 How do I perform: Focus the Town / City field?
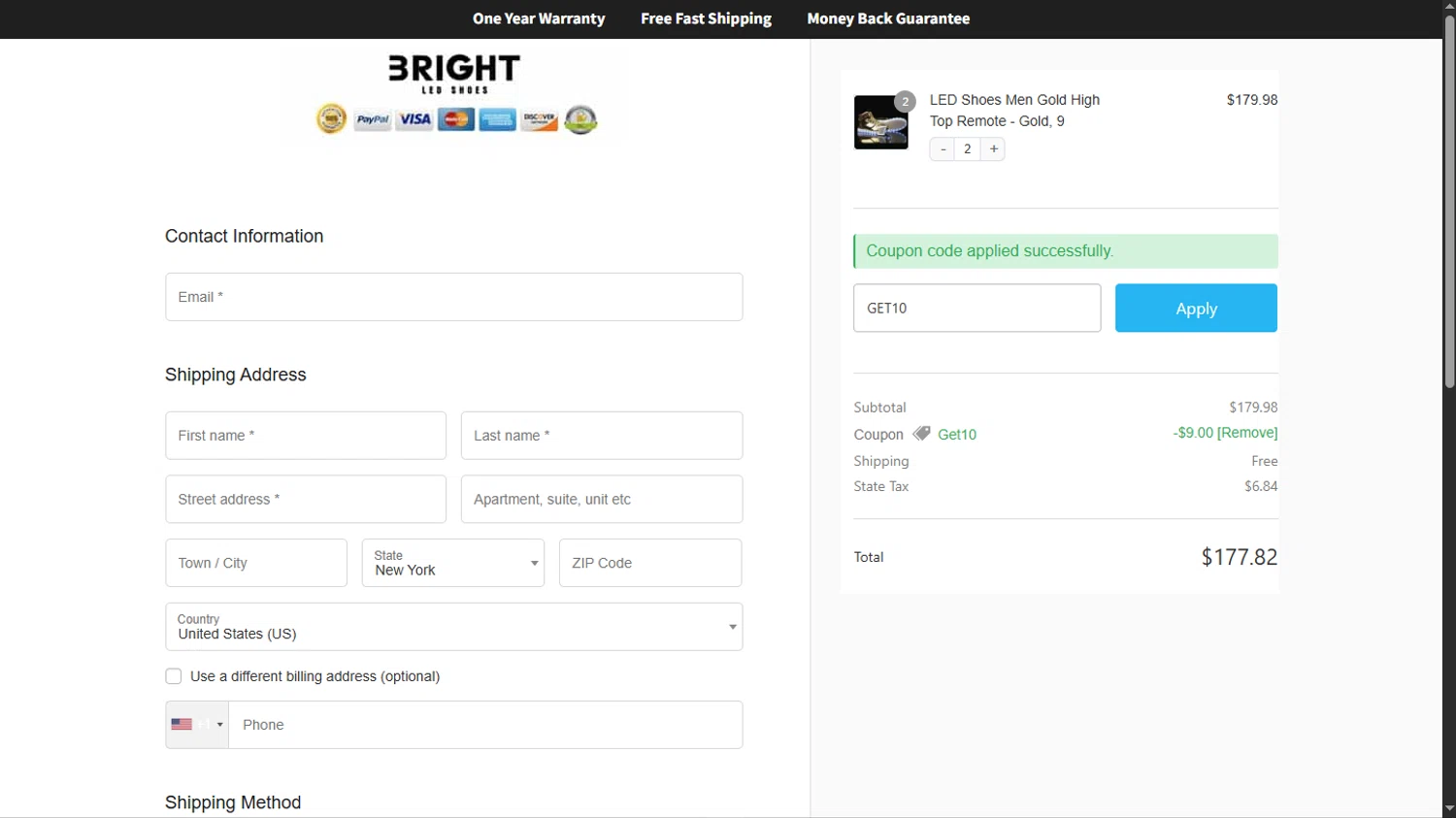(x=256, y=563)
